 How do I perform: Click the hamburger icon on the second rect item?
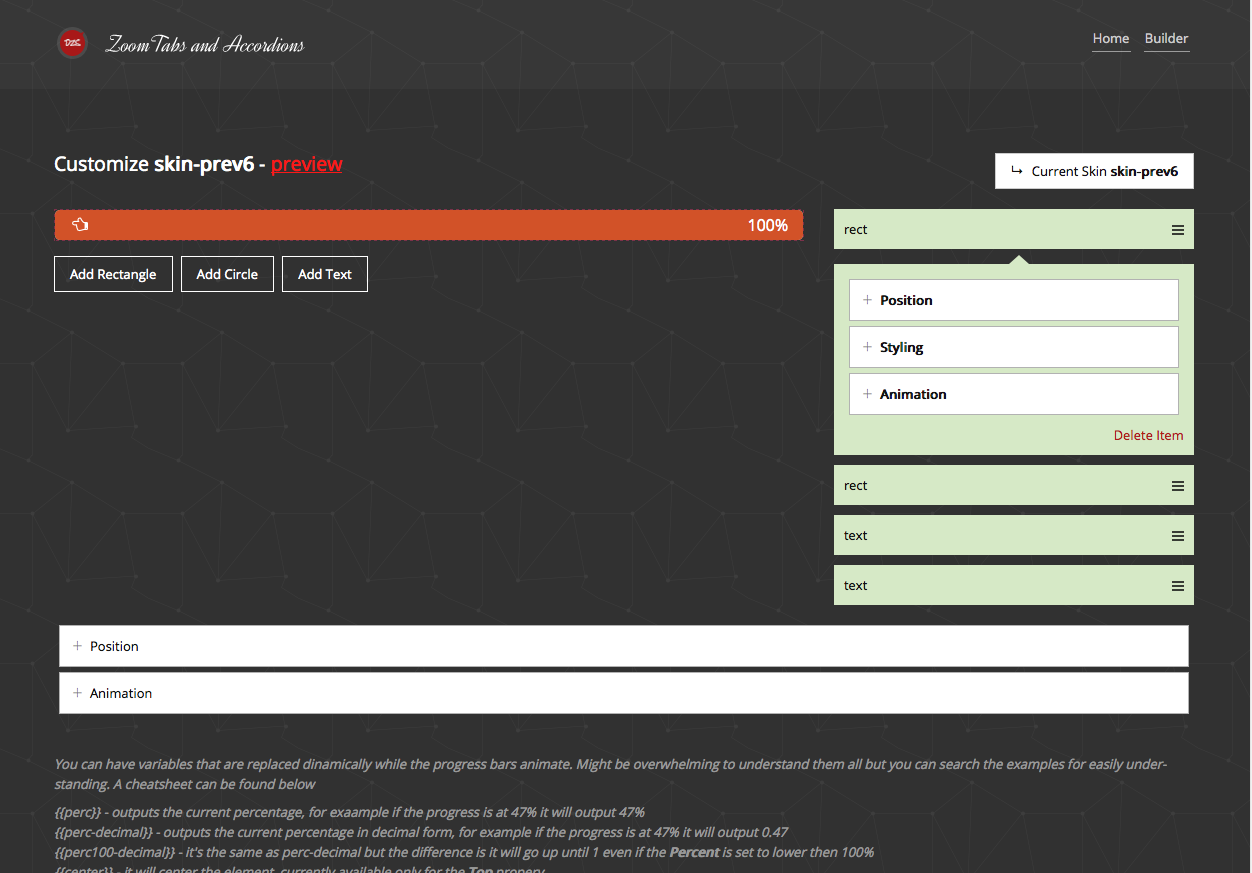[x=1178, y=485]
